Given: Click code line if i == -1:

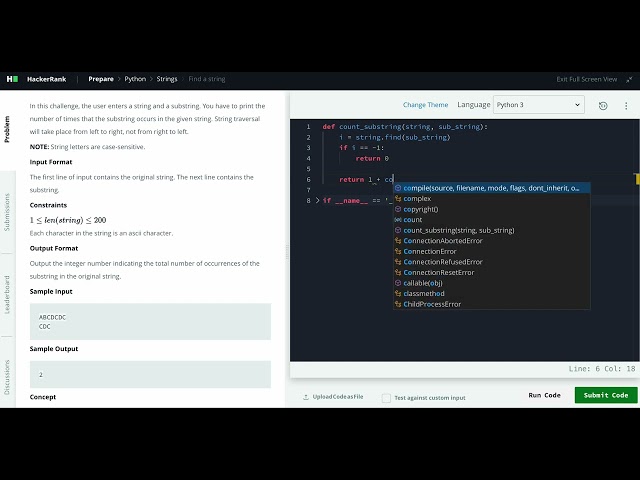Looking at the screenshot, I should pos(362,148).
